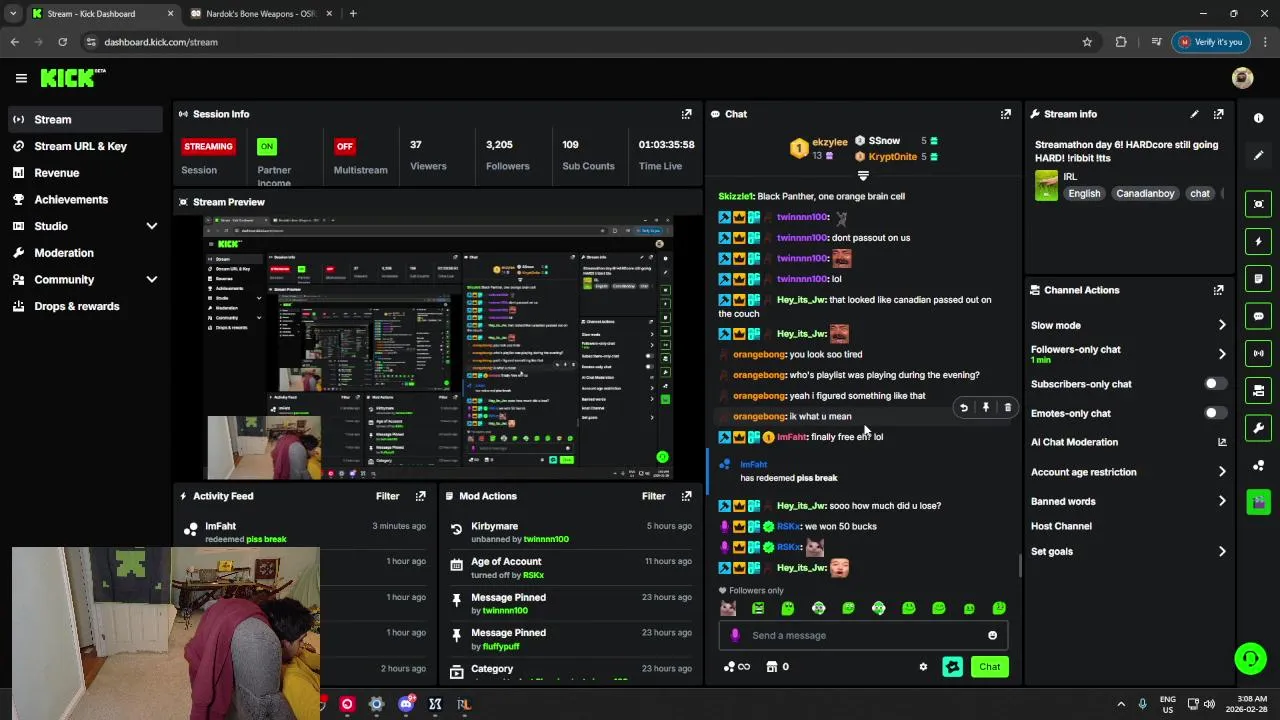
Task: Open the Windows system tray overflow arrow
Action: (1120, 704)
